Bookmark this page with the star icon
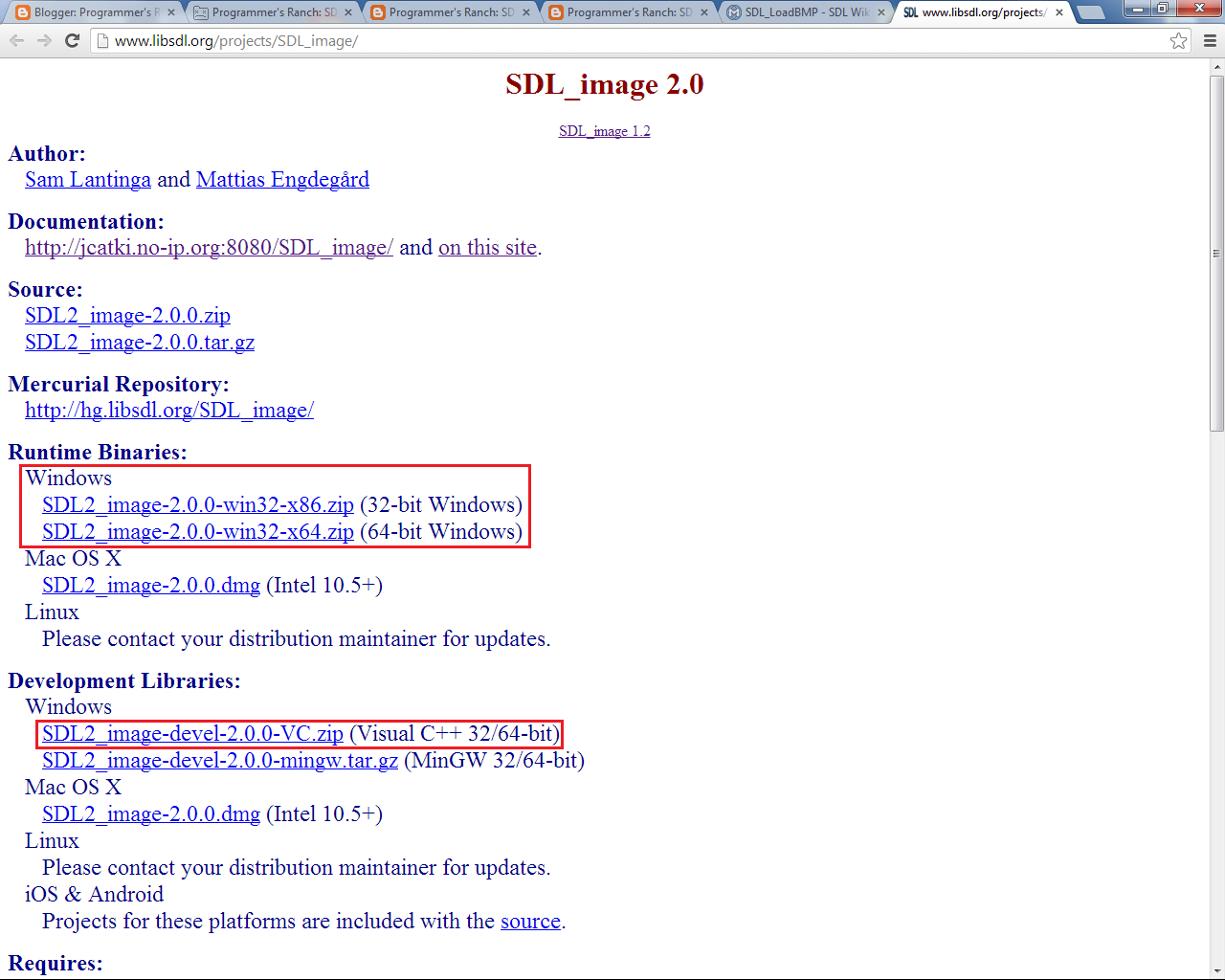Viewport: 1225px width, 980px height. tap(1180, 40)
